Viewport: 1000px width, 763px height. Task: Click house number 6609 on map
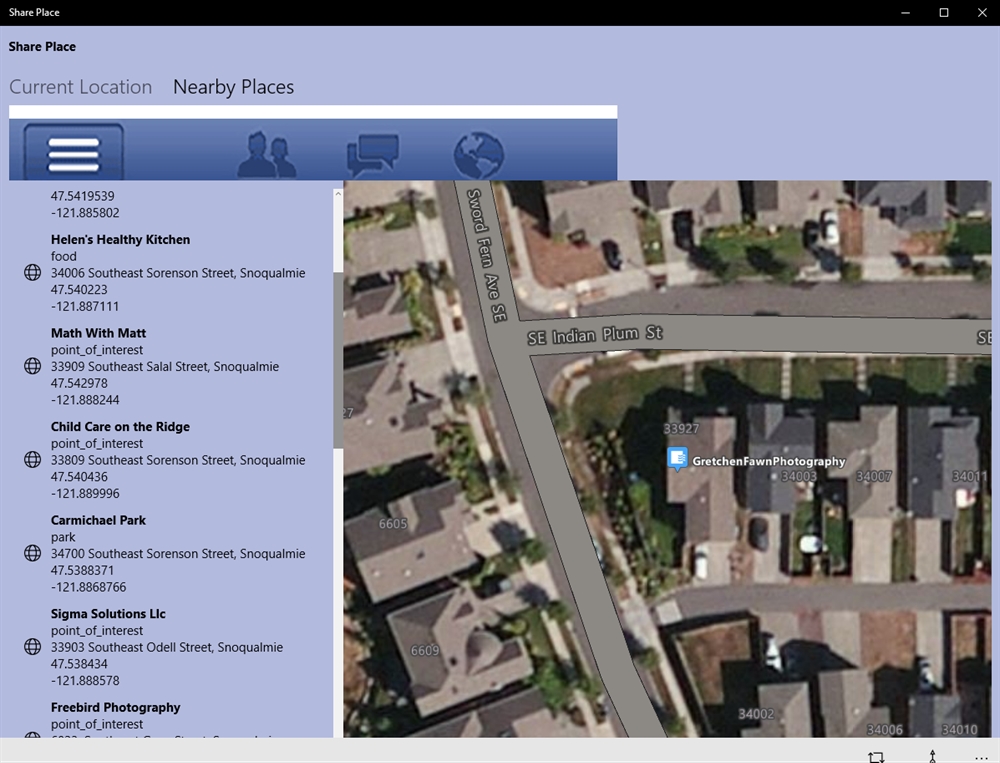(x=425, y=650)
